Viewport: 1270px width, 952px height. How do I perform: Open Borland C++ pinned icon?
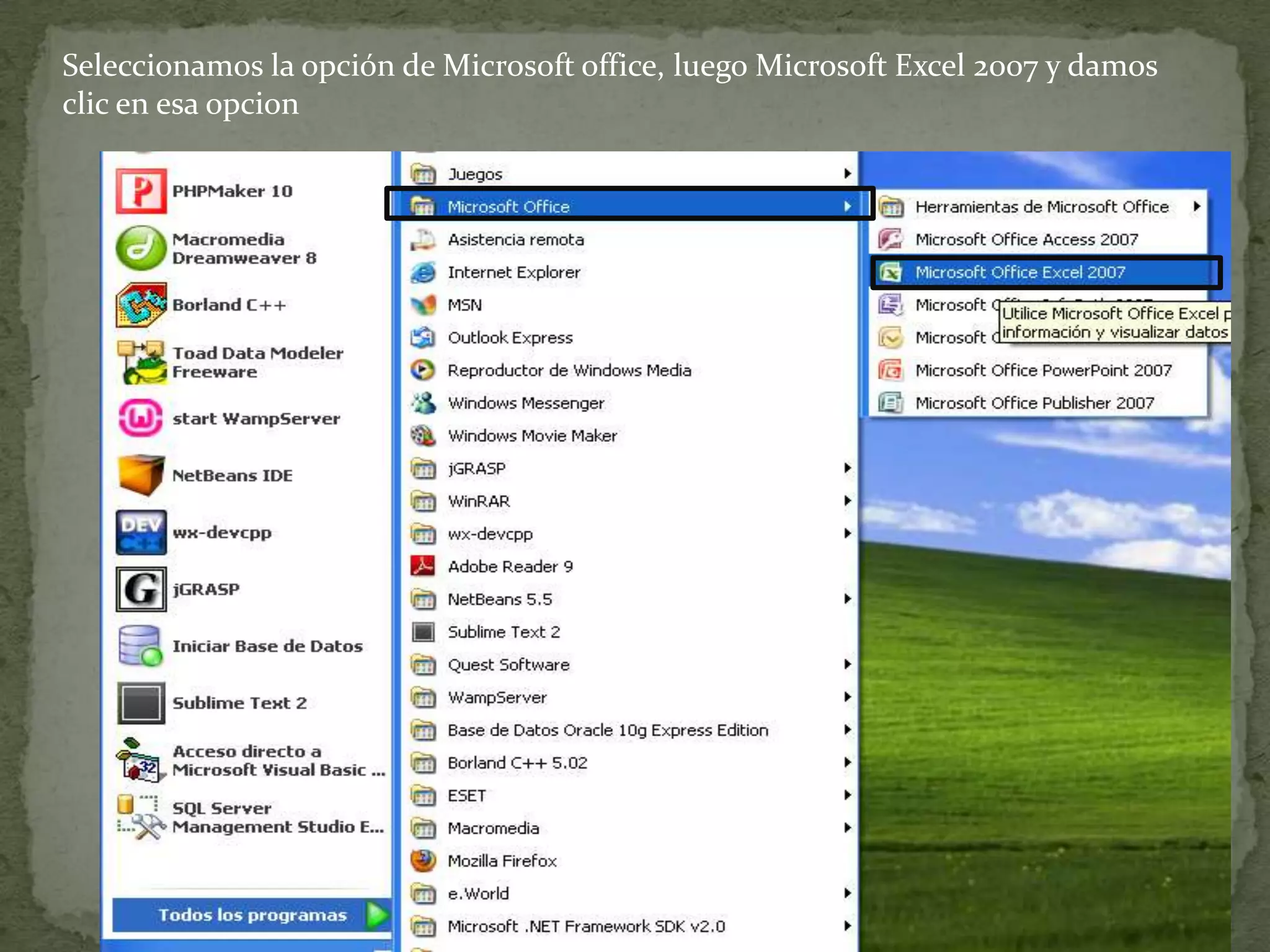tap(141, 305)
